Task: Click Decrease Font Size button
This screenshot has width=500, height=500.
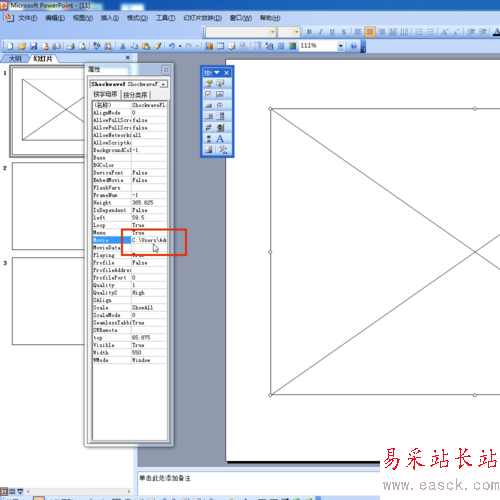Action: coord(456,32)
